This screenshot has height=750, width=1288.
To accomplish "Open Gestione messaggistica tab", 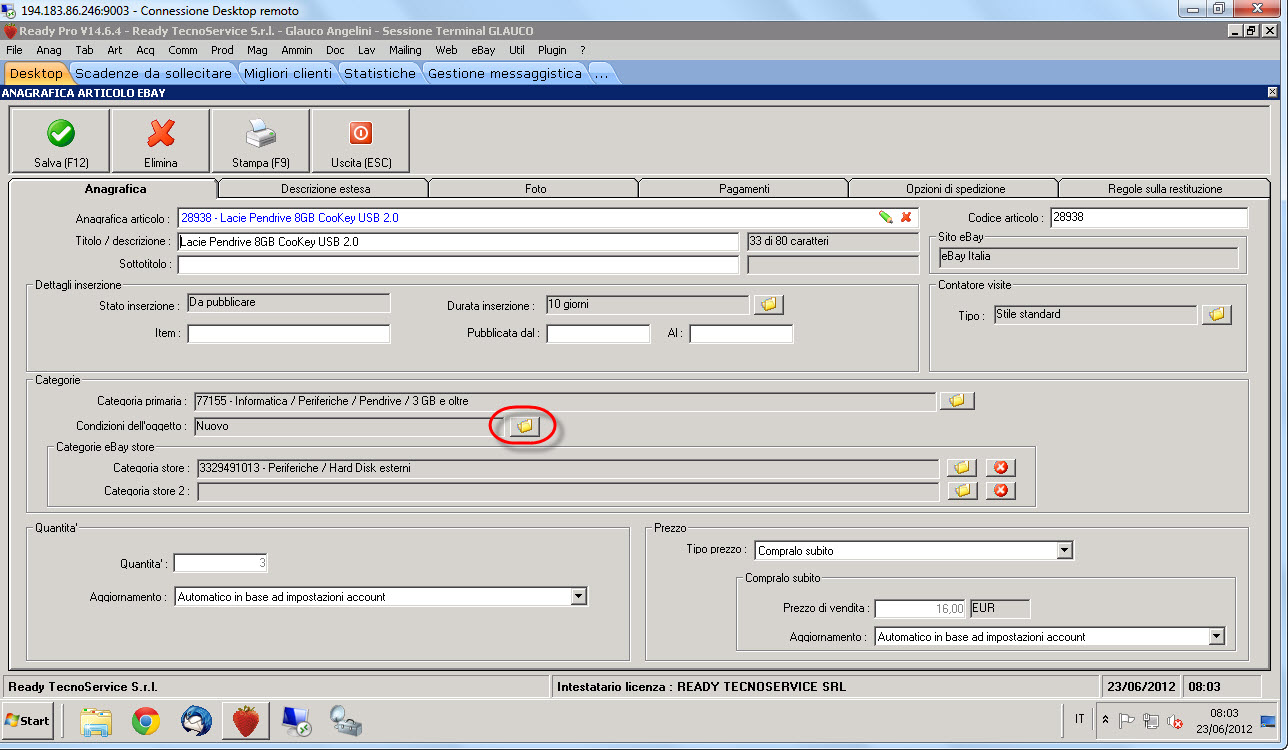I will [505, 73].
